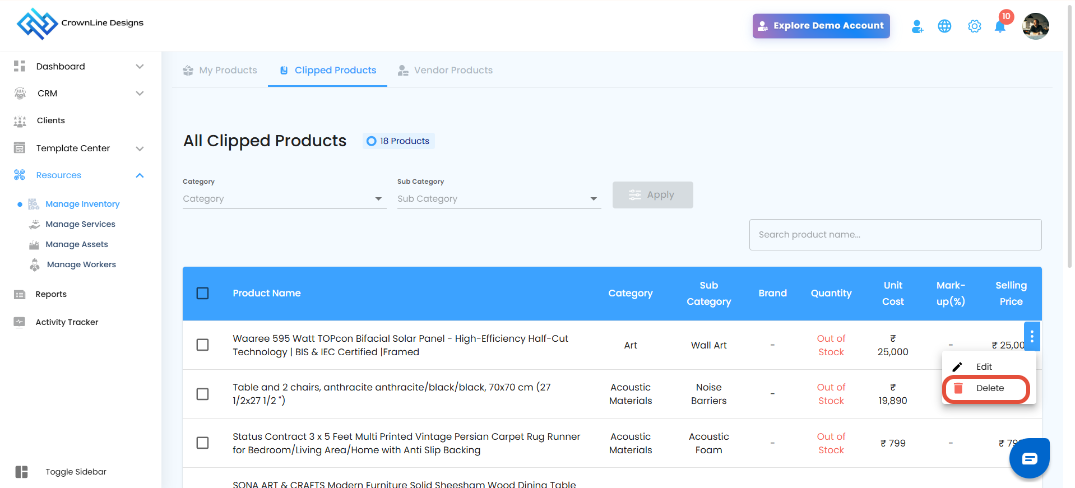Select the Waaree Solar Panel row checkbox
The width and height of the screenshot is (1075, 488).
(x=203, y=345)
